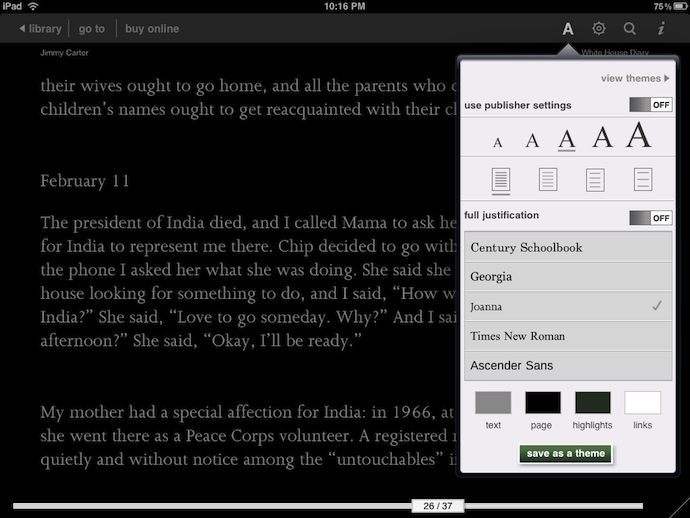The width and height of the screenshot is (690, 518).
Task: Click the February 11 heading
Action: 85,181
